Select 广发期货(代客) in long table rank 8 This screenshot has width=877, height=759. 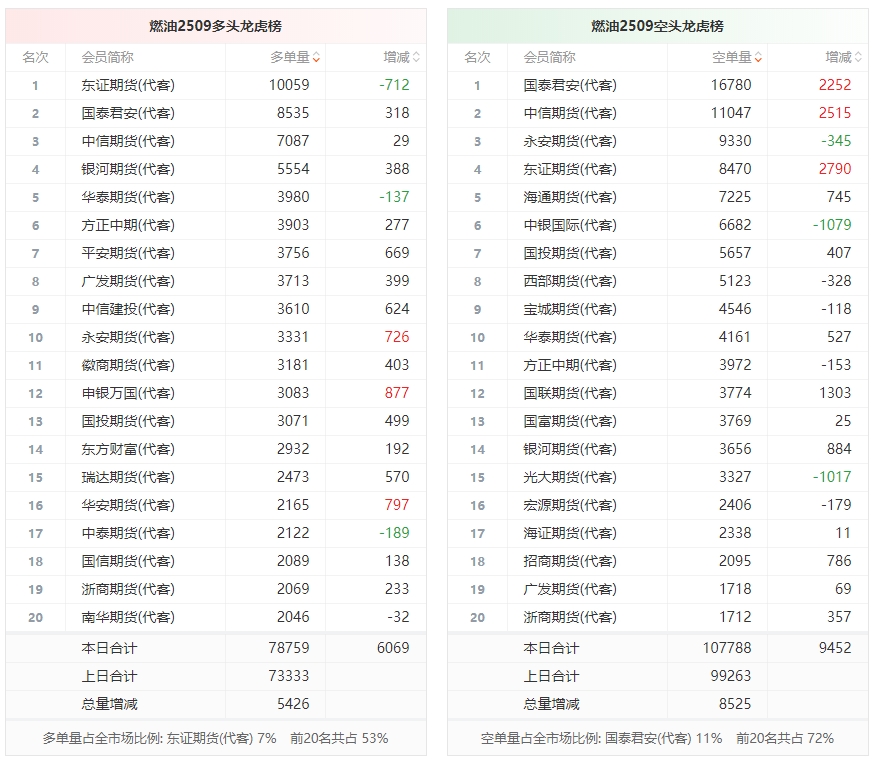click(x=128, y=281)
